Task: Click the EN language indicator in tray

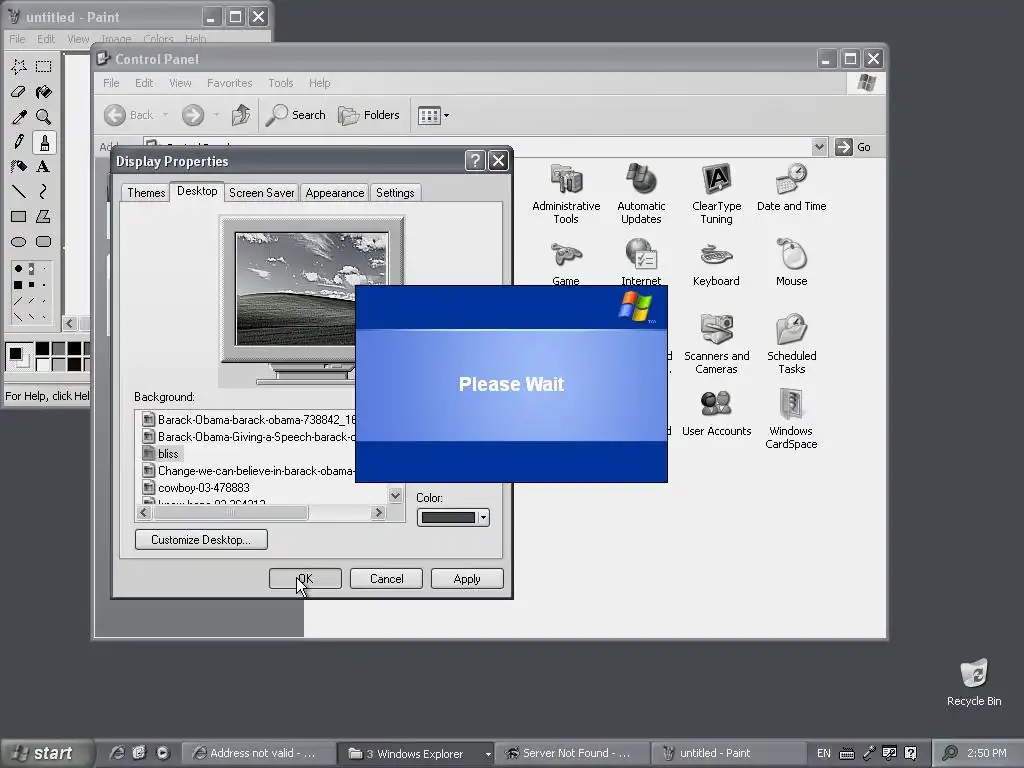Action: tap(824, 753)
